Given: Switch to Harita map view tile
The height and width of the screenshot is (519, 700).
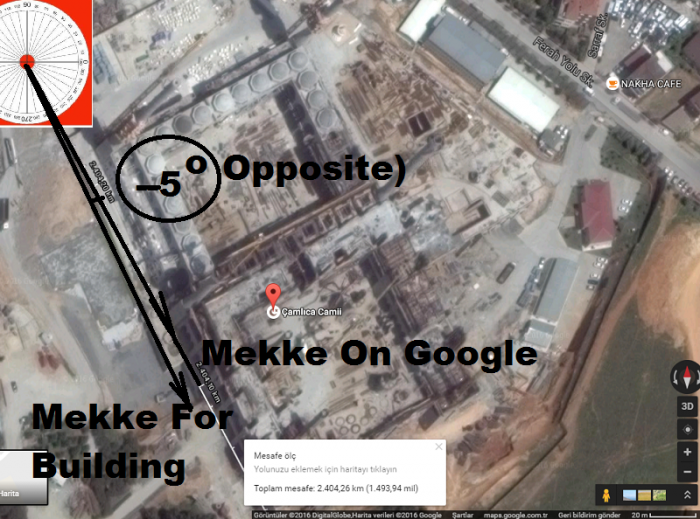Looking at the screenshot, I should click(x=23, y=477).
